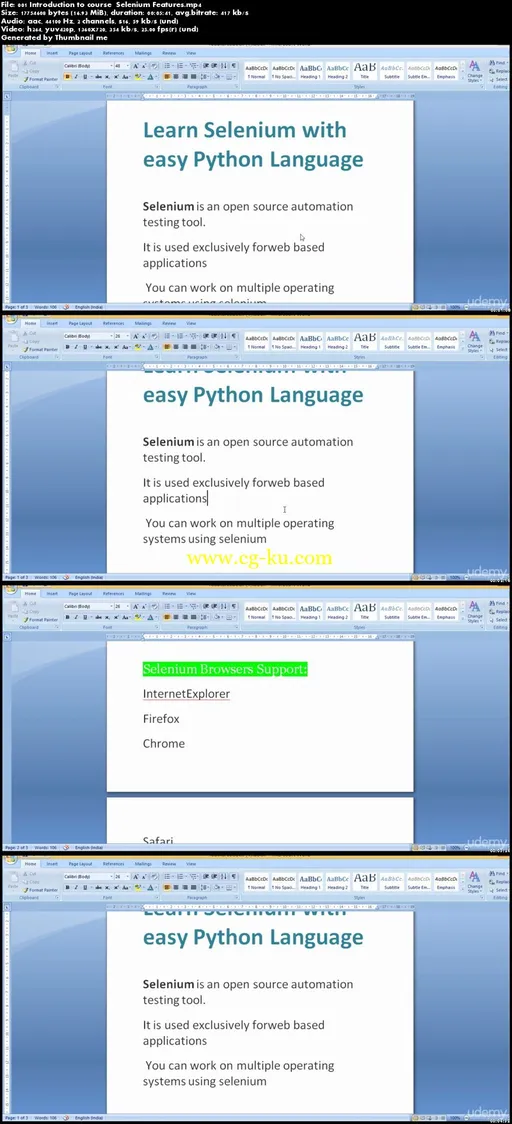
Task: Click Grow Font in the font-size-48 frame
Action: [x=136, y=66]
